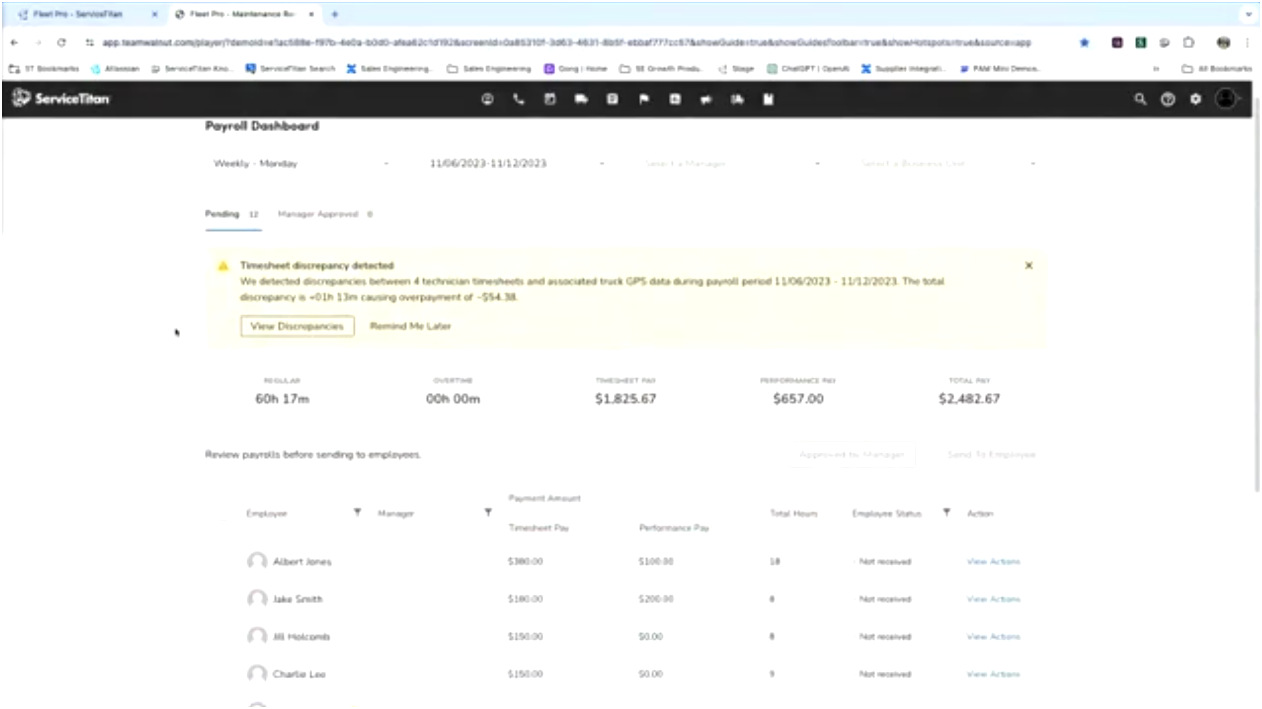Open ServiceTitan's global search magnifier

[1140, 99]
